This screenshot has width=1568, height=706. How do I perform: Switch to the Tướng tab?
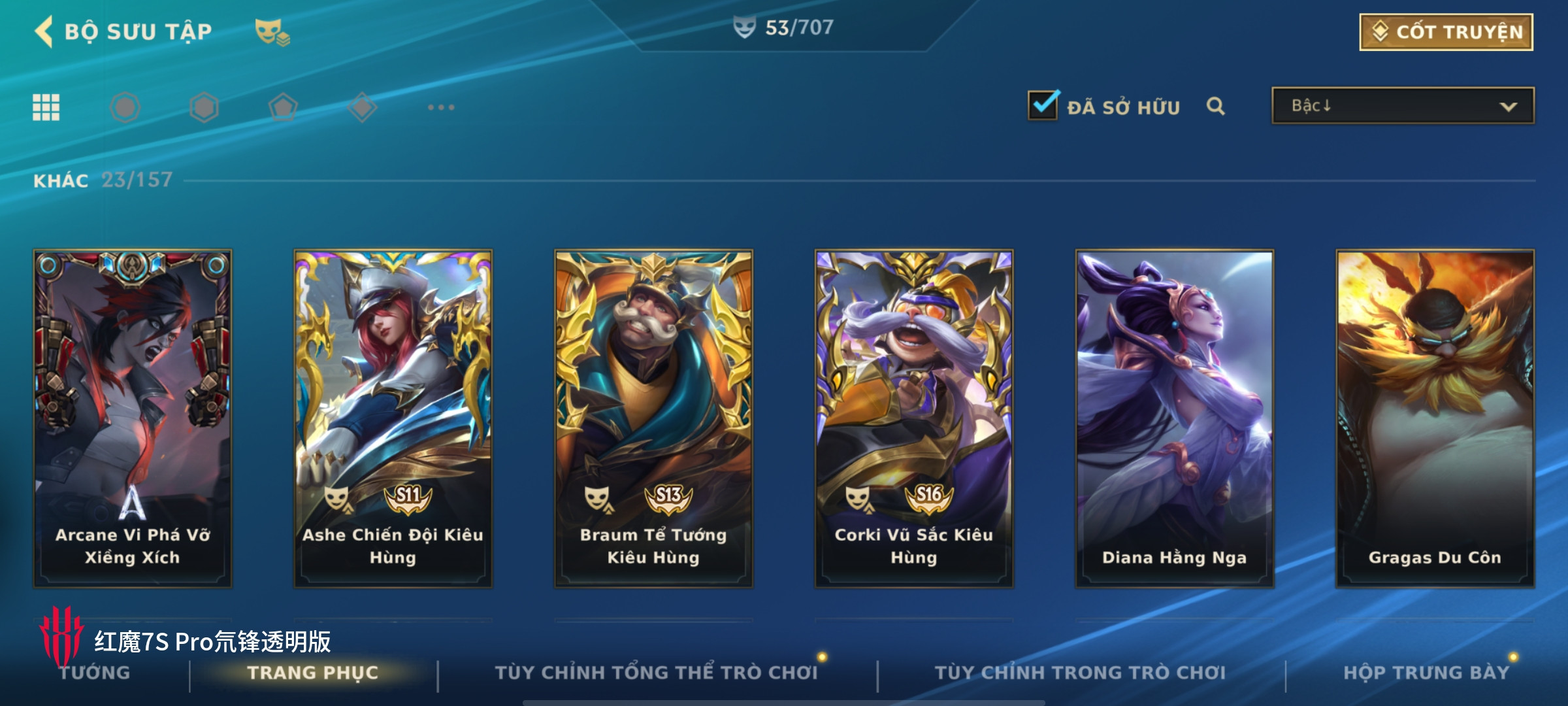click(95, 672)
